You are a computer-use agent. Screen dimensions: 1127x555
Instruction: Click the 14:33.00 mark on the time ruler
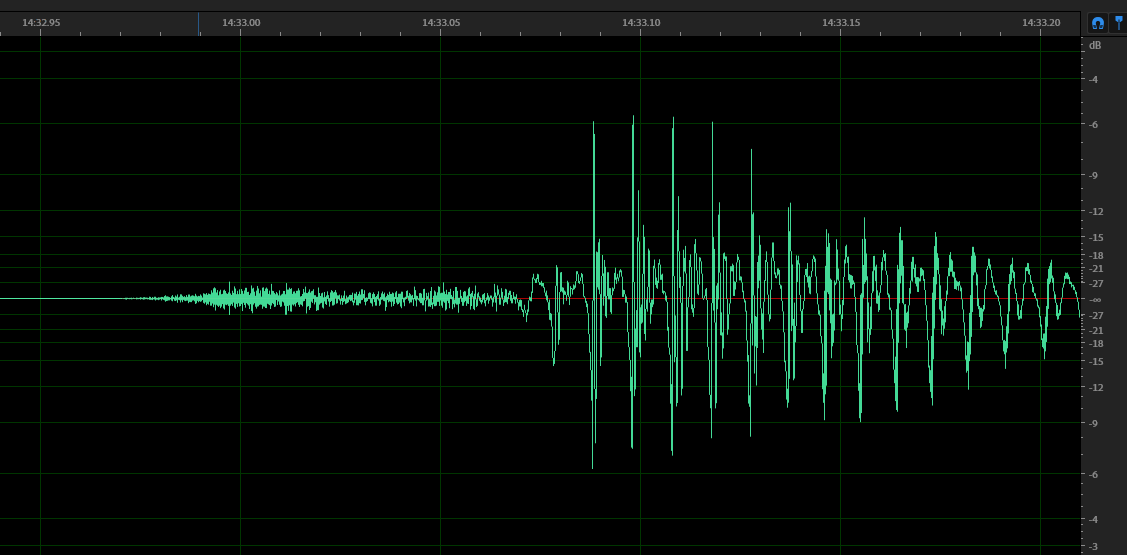241,22
